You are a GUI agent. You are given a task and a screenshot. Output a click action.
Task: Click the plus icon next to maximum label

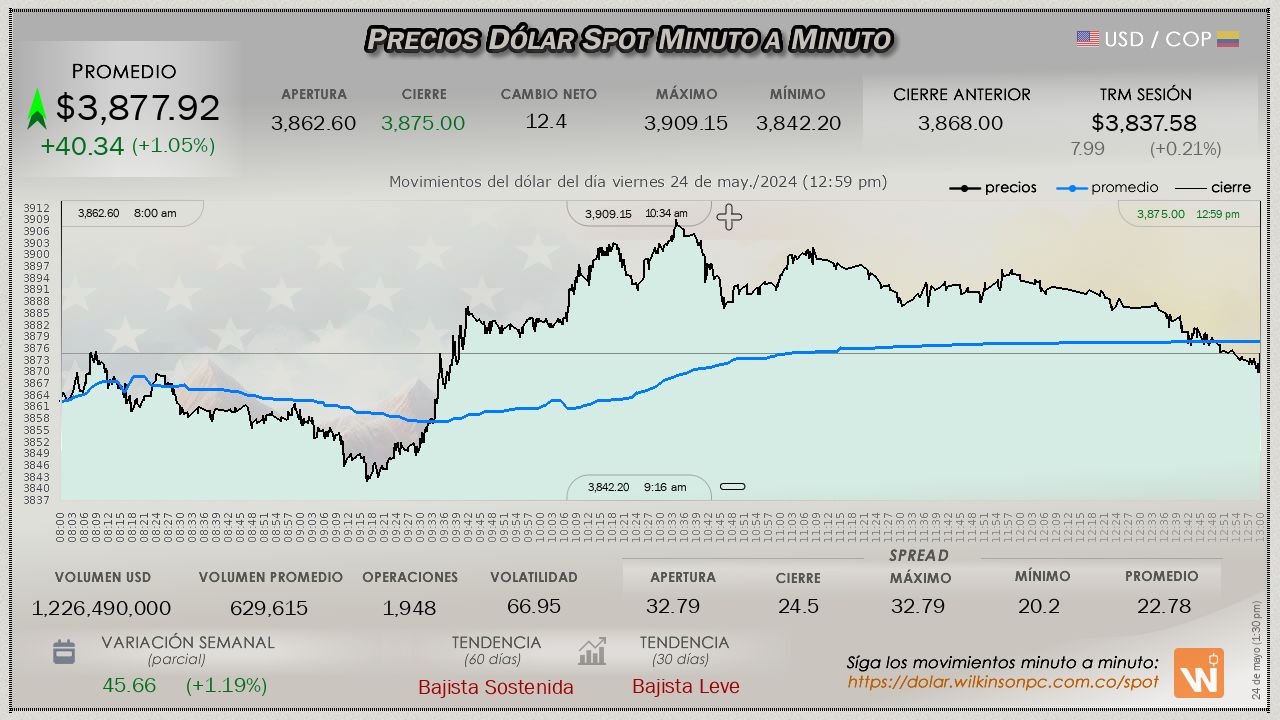tap(729, 217)
